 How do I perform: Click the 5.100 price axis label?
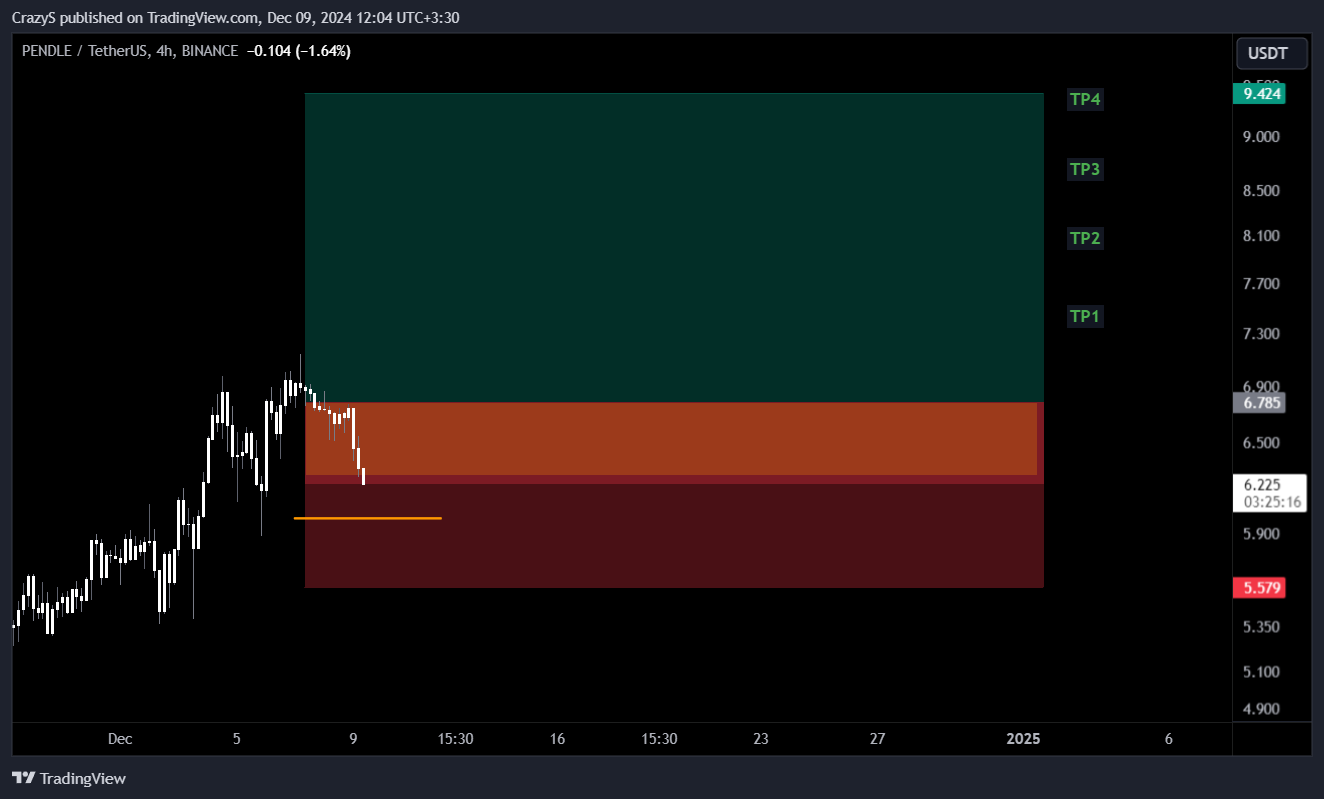1262,672
